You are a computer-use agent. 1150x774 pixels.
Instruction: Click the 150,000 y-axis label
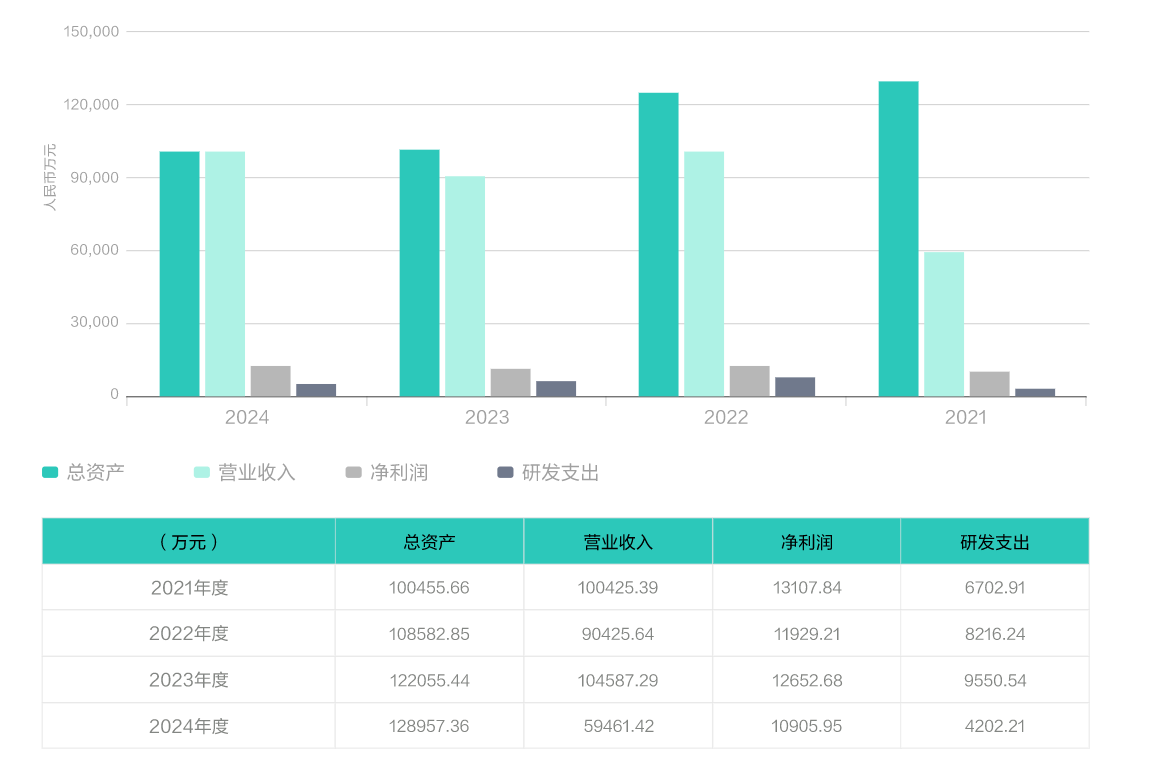91,32
